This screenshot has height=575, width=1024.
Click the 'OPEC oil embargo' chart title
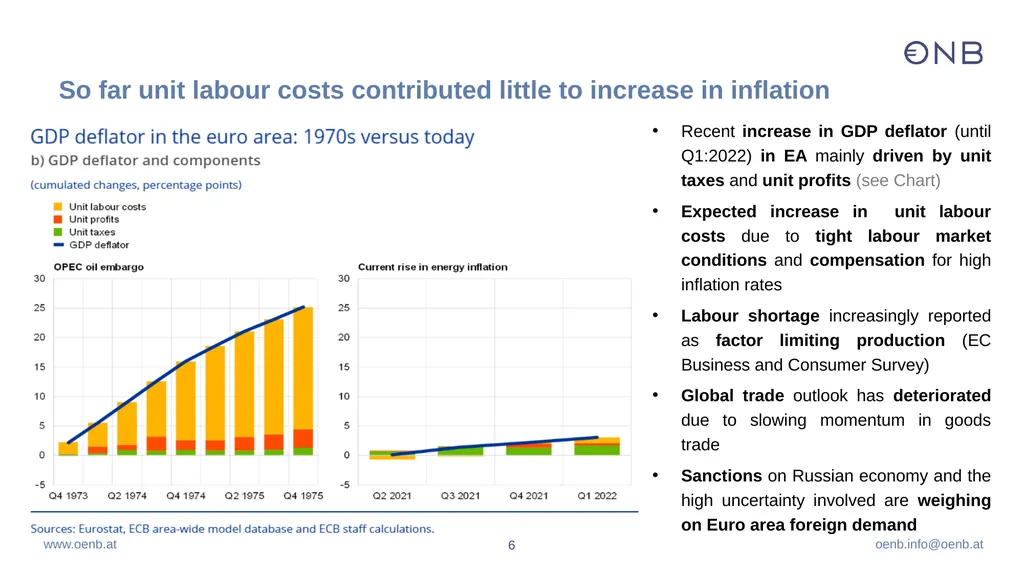[x=99, y=267]
